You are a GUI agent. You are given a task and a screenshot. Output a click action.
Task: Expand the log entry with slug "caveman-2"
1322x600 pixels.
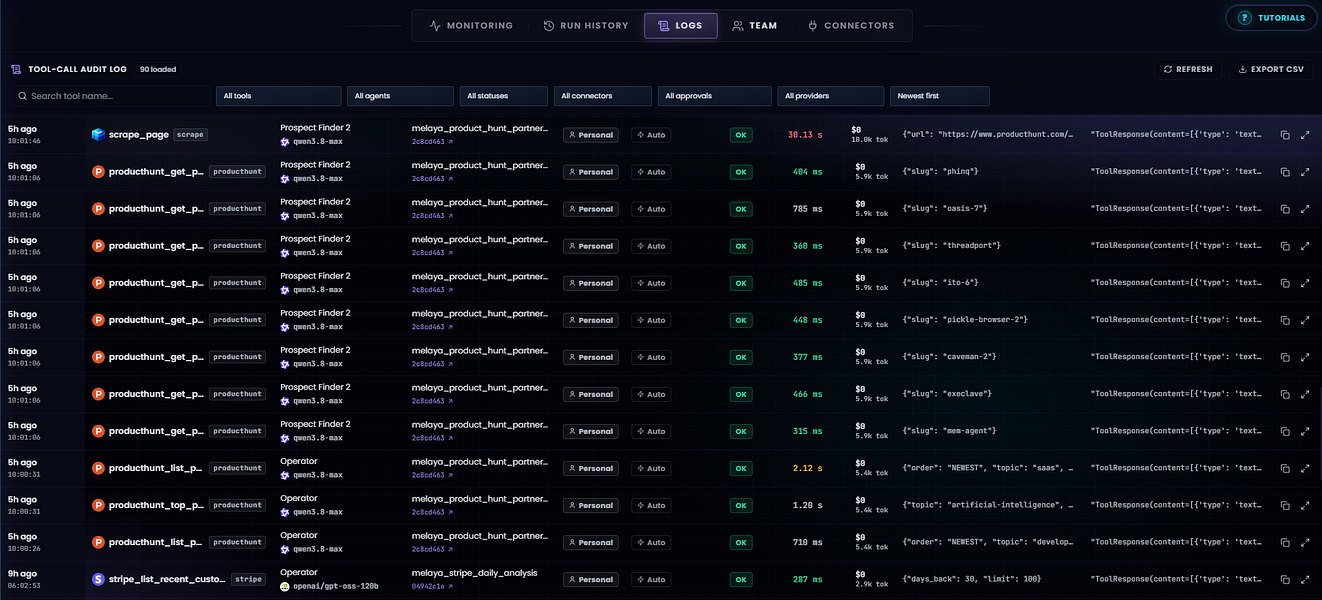pyautogui.click(x=1305, y=357)
